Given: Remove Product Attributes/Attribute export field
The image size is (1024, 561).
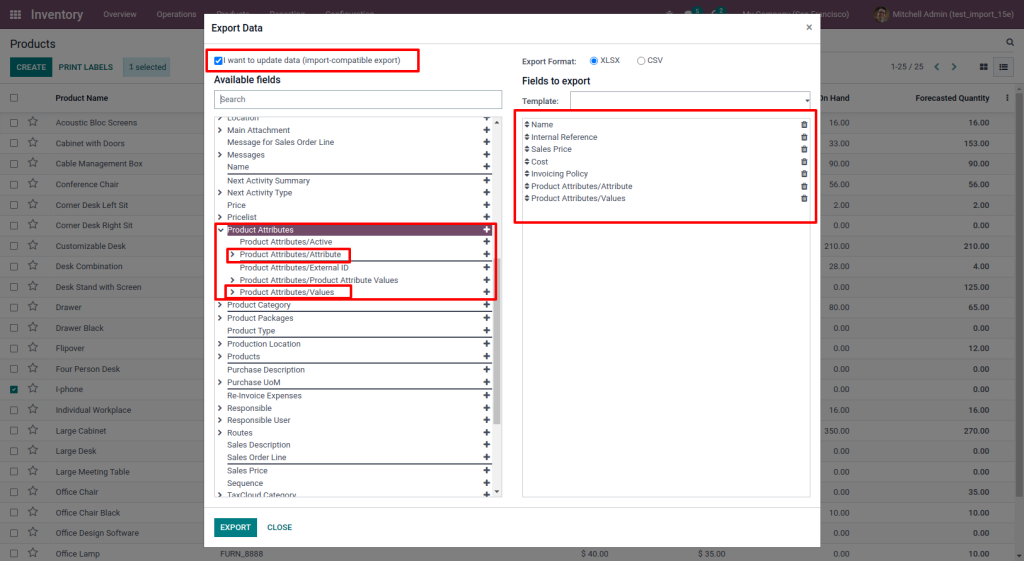Looking at the screenshot, I should tap(804, 186).
